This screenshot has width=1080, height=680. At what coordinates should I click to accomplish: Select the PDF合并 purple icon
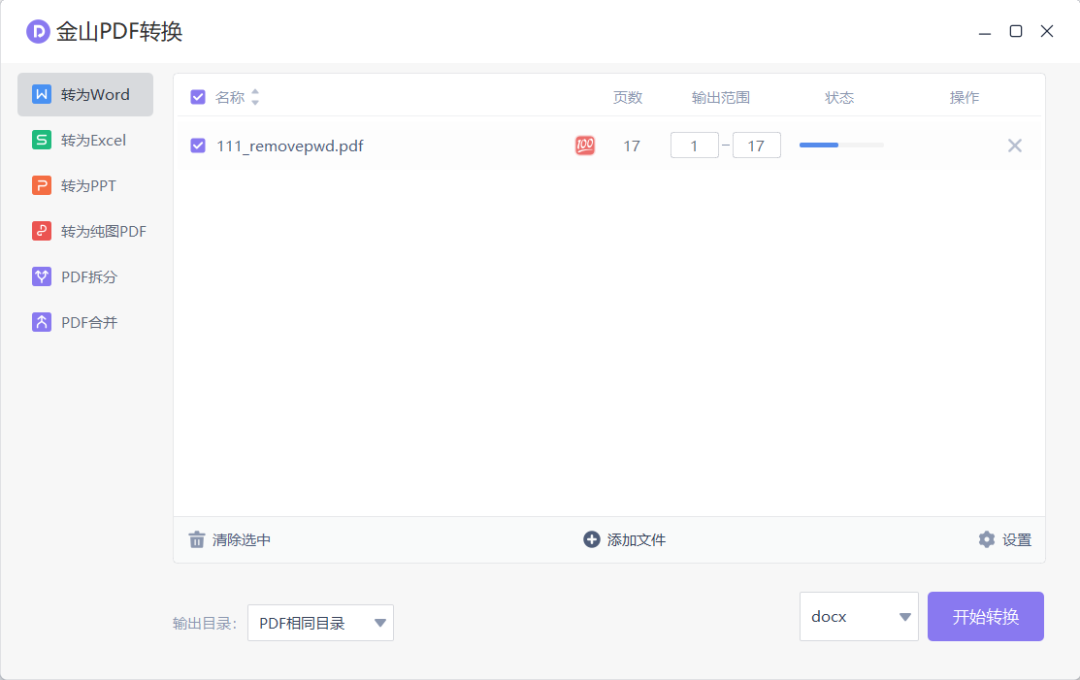coord(41,322)
